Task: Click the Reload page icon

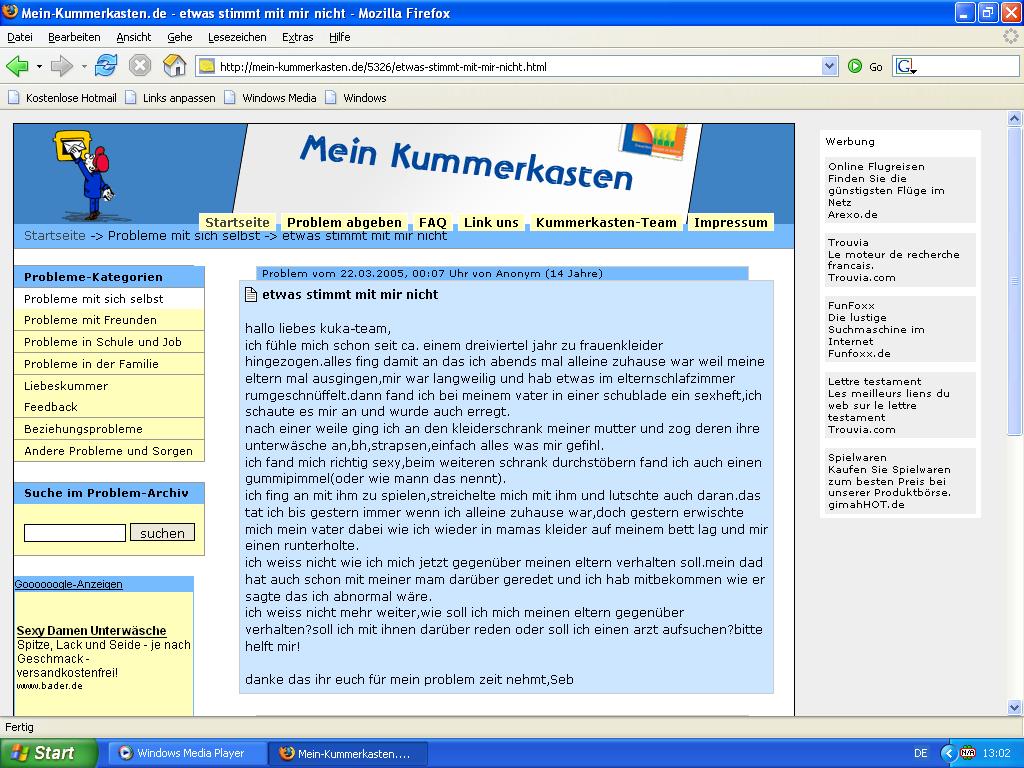Action: 106,67
